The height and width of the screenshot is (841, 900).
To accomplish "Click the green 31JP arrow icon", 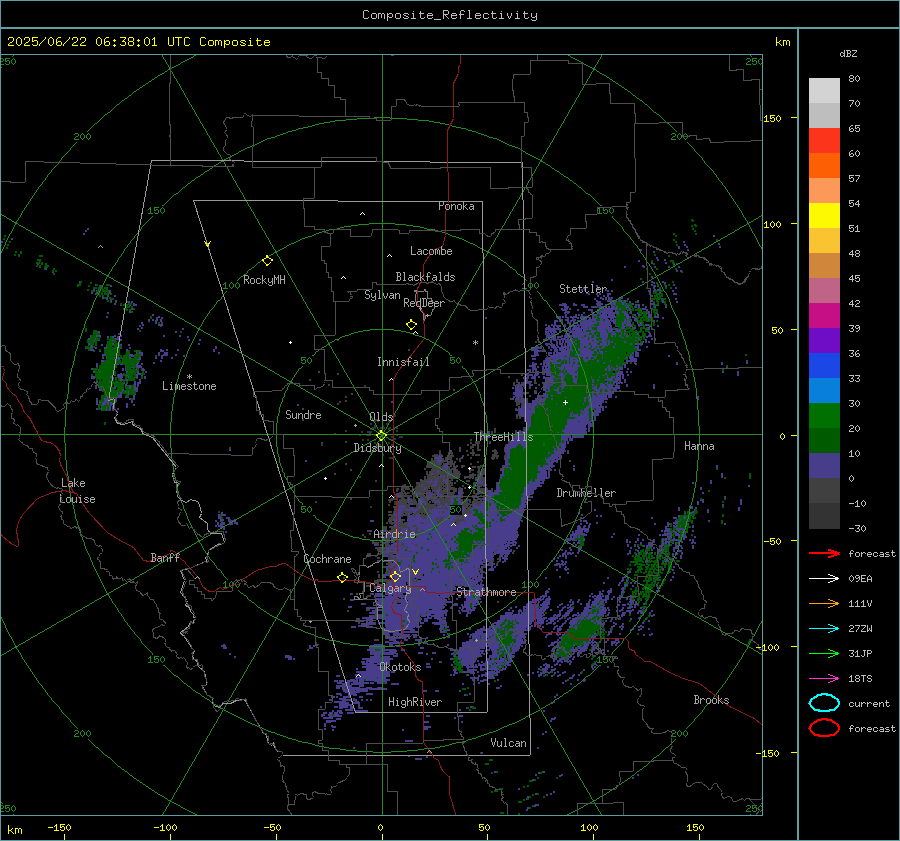I will pyautogui.click(x=824, y=653).
